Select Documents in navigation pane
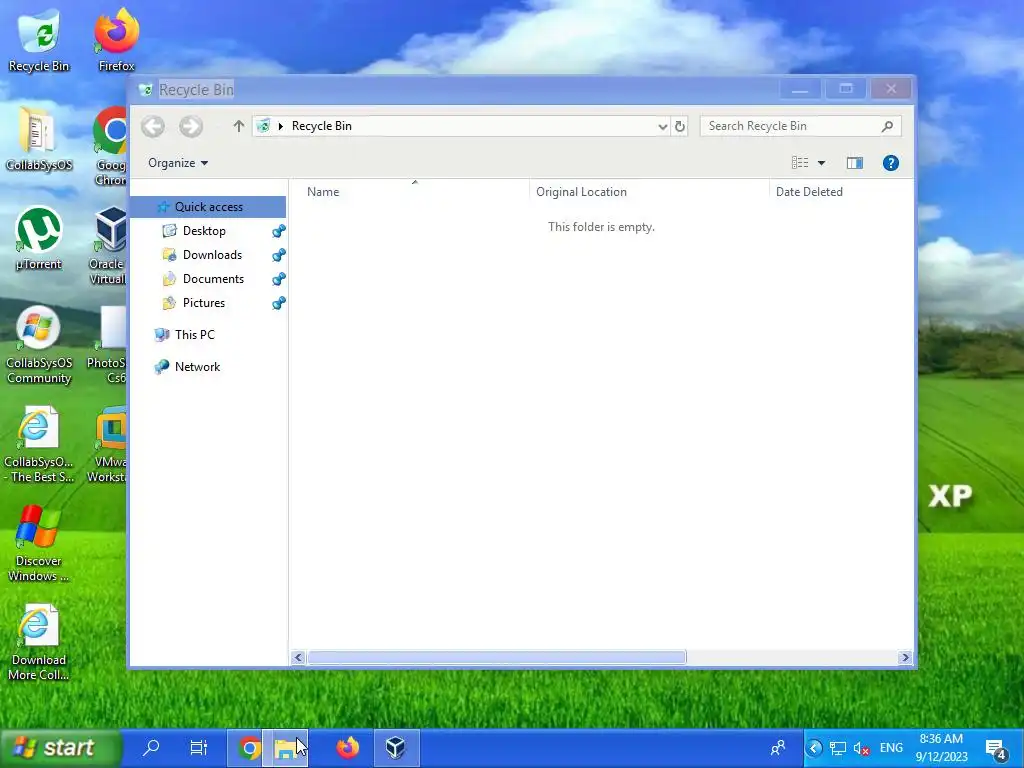Viewport: 1024px width, 768px height. pyautogui.click(x=213, y=279)
